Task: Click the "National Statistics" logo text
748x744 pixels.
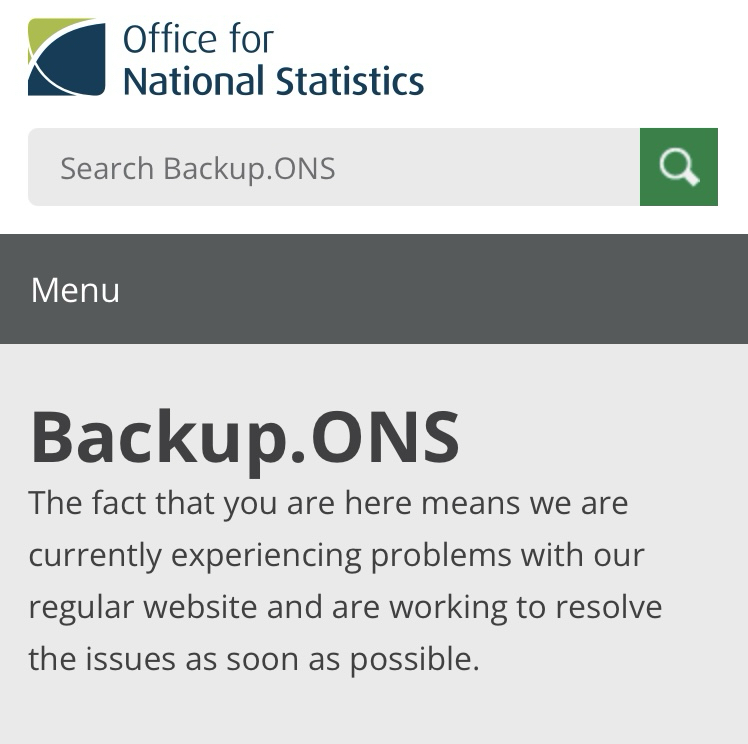Action: [x=273, y=80]
